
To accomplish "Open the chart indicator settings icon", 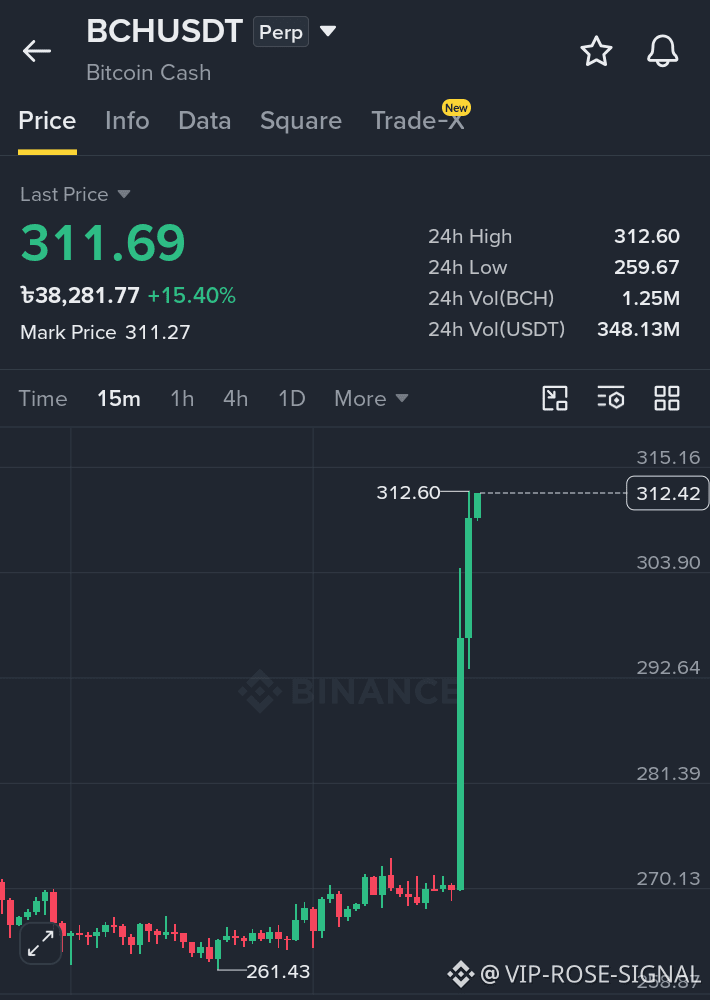I will (610, 399).
